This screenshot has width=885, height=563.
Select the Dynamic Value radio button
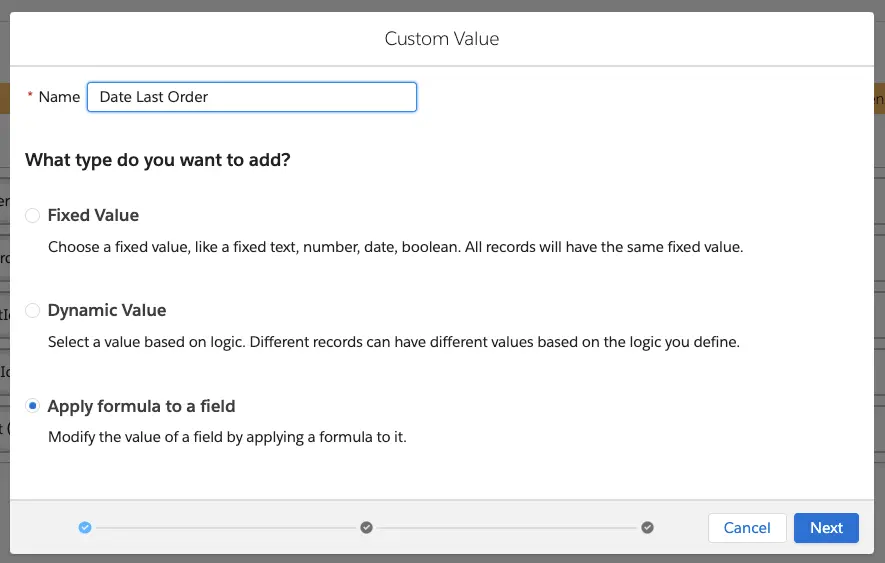click(x=33, y=311)
